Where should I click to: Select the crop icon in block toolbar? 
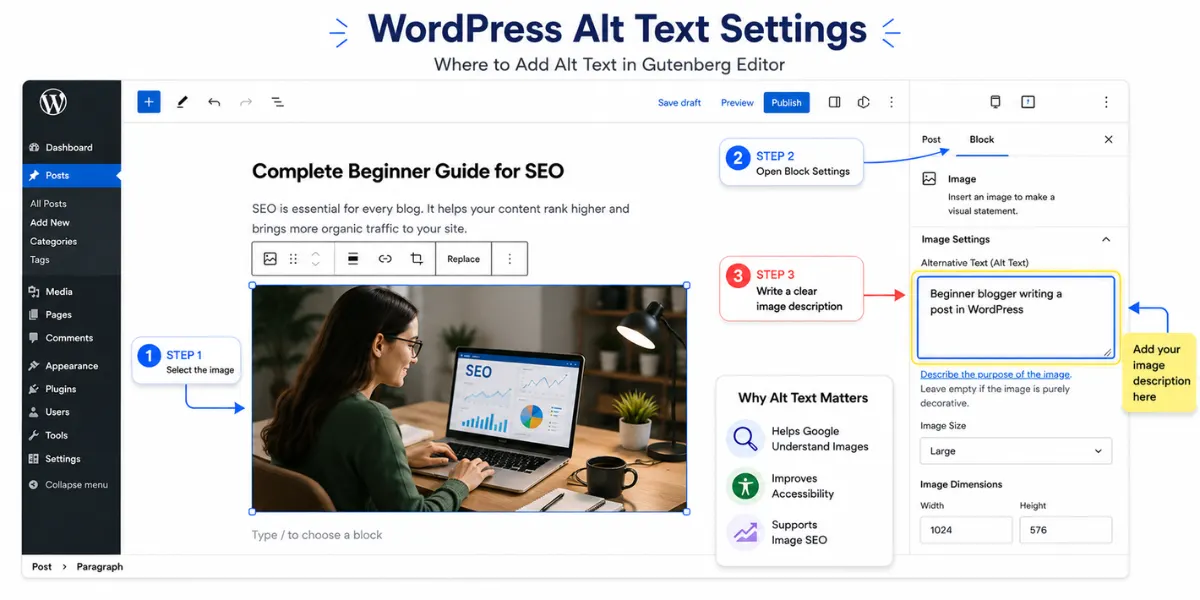(417, 259)
